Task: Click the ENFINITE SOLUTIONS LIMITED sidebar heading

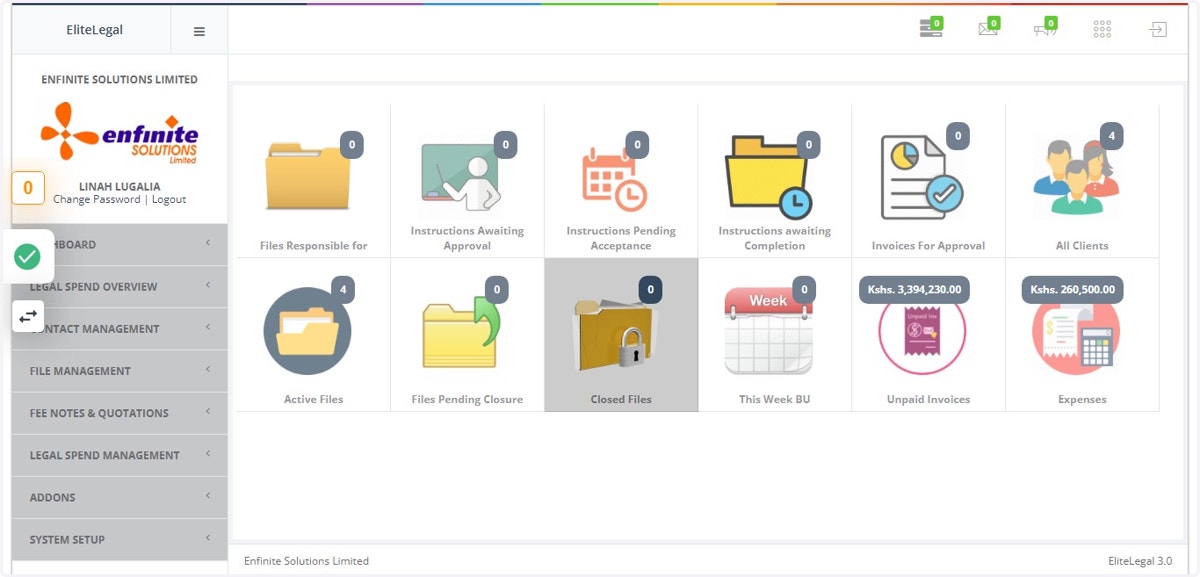Action: (120, 80)
